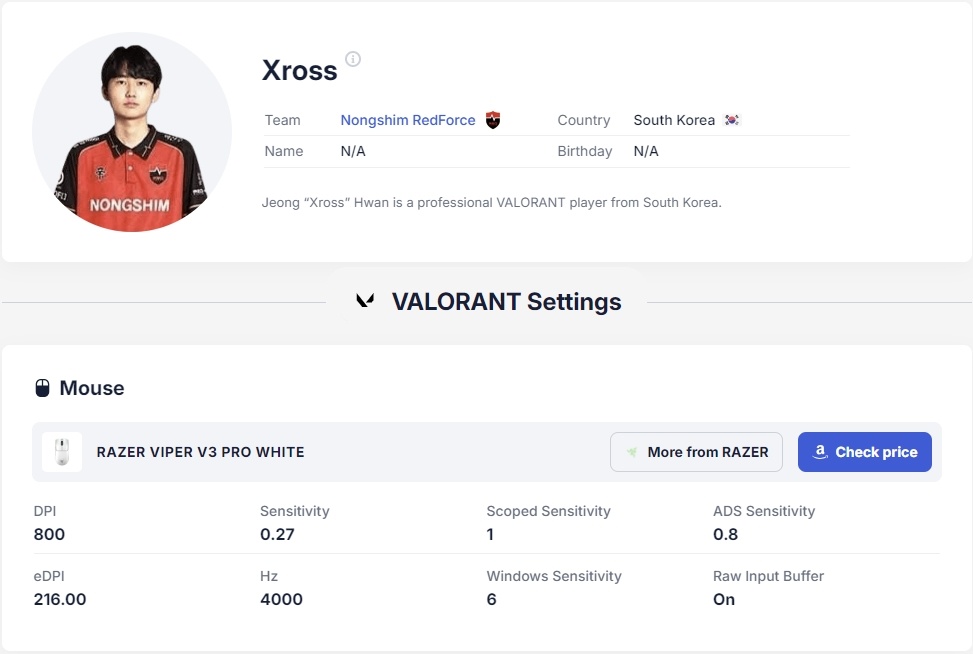This screenshot has width=973, height=654.
Task: Click the Nongshim RedForce team logo icon
Action: click(492, 120)
